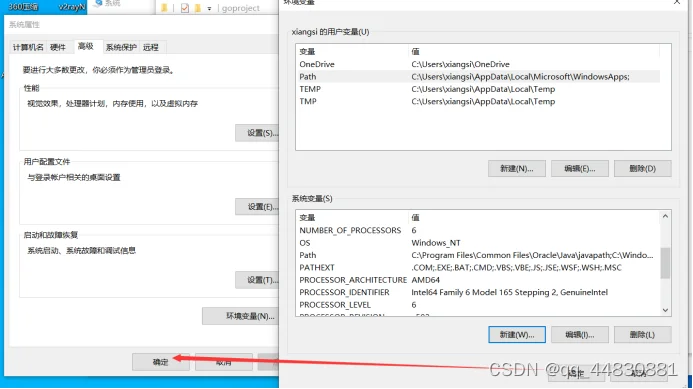The image size is (693, 389).
Task: Click scroll up arrow in system variables list
Action: (665, 216)
